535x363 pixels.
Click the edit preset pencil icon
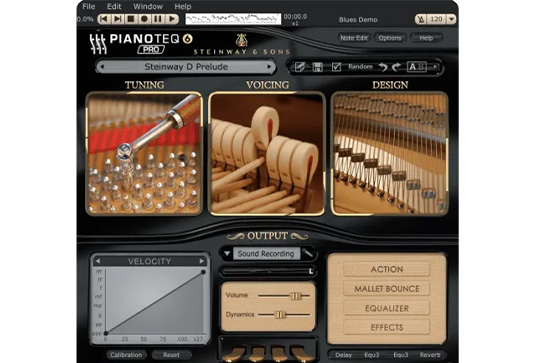(300, 67)
